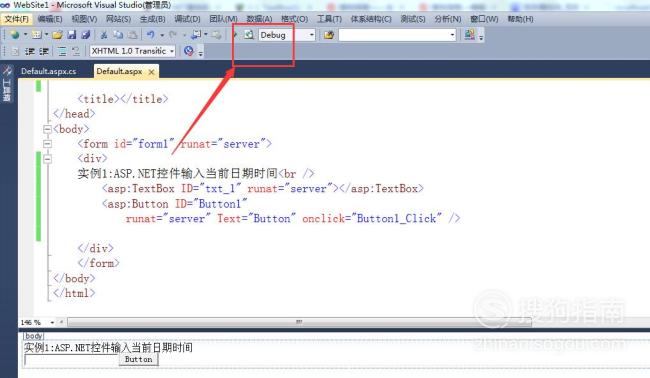Click the Check Accessibility globe icon

189,51
